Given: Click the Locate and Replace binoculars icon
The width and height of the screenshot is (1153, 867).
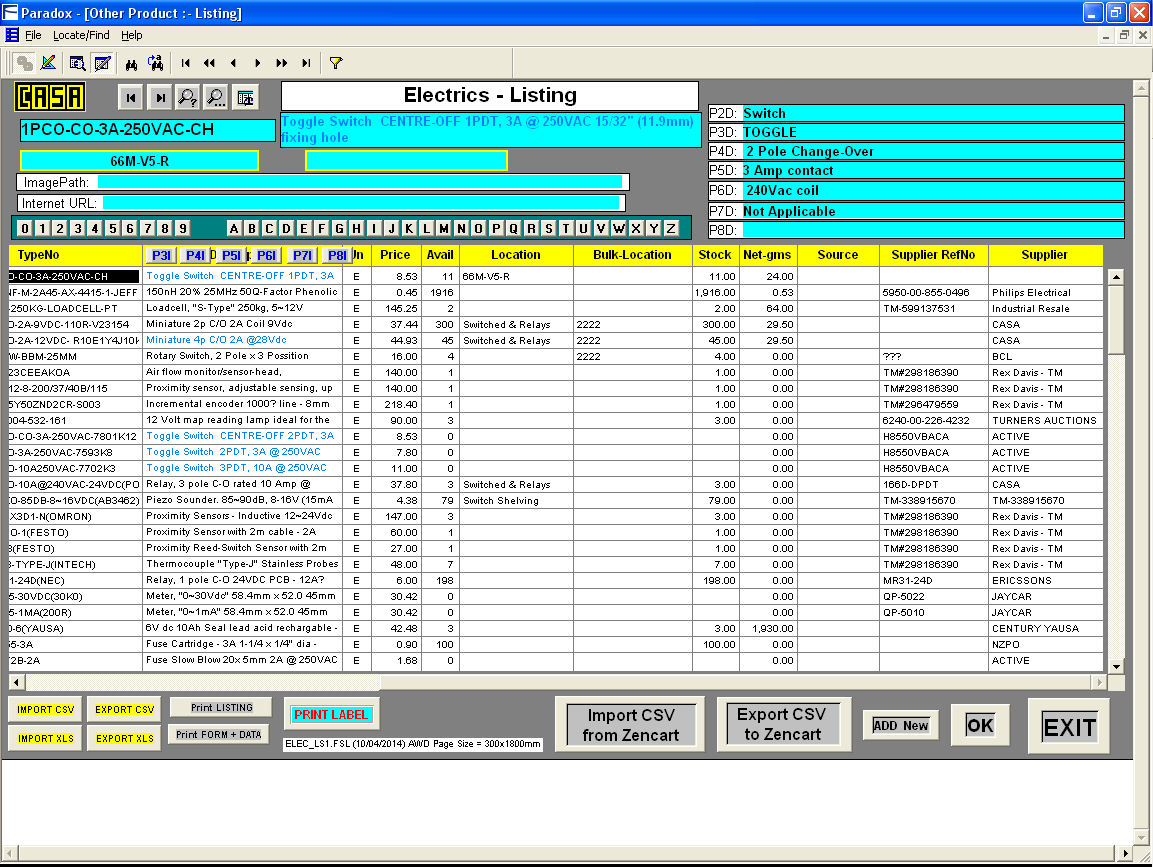Looking at the screenshot, I should 155,63.
